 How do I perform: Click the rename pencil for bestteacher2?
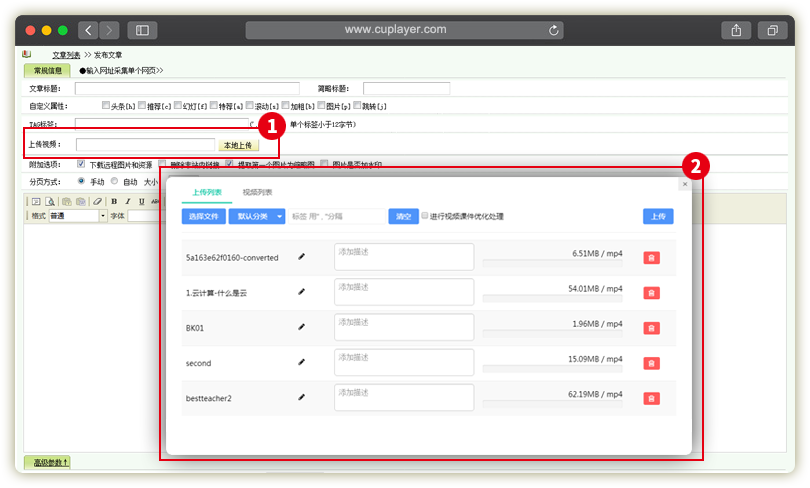(302, 397)
